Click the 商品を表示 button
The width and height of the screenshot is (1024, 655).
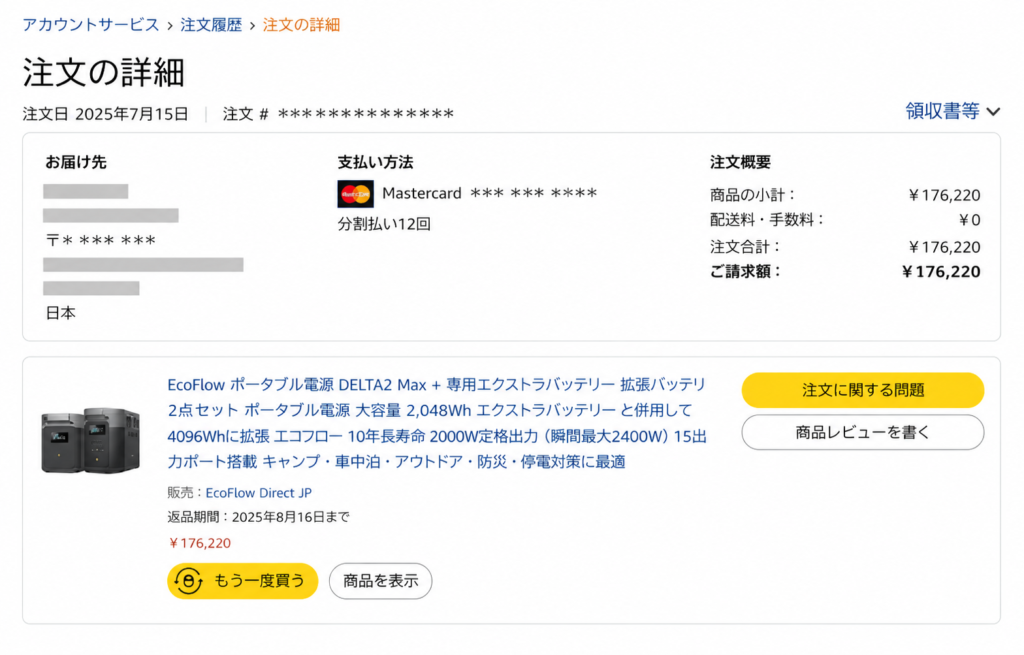pos(381,581)
